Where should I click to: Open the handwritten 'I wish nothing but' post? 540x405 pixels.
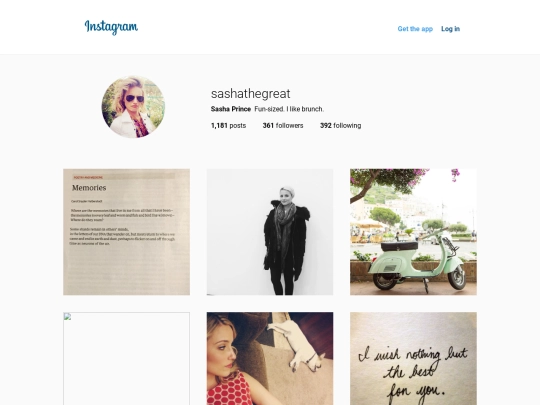413,359
